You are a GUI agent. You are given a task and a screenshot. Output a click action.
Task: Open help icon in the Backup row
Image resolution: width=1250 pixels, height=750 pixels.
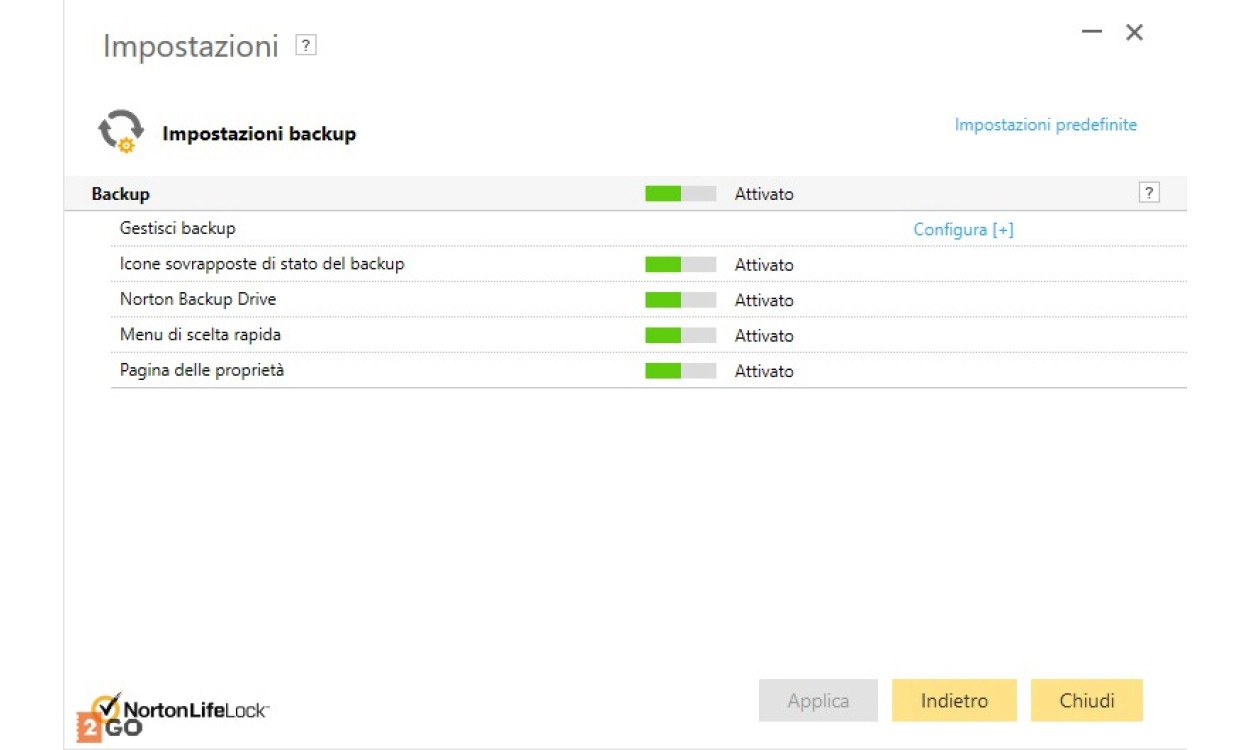coord(1149,194)
